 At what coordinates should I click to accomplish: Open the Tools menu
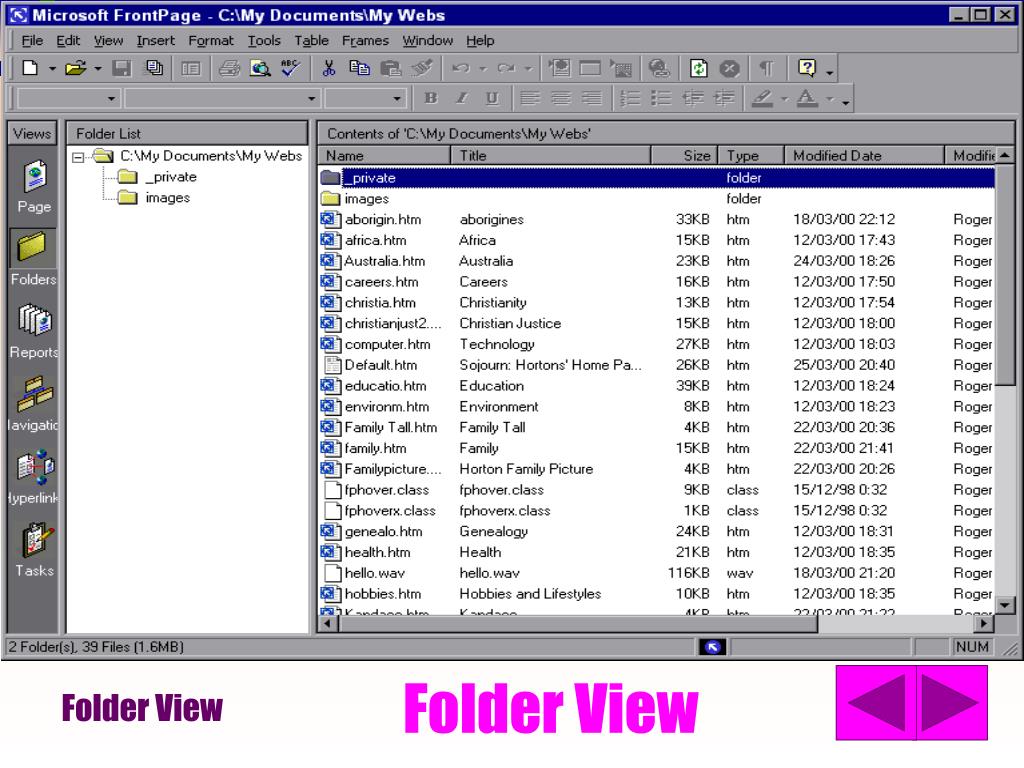pyautogui.click(x=264, y=40)
